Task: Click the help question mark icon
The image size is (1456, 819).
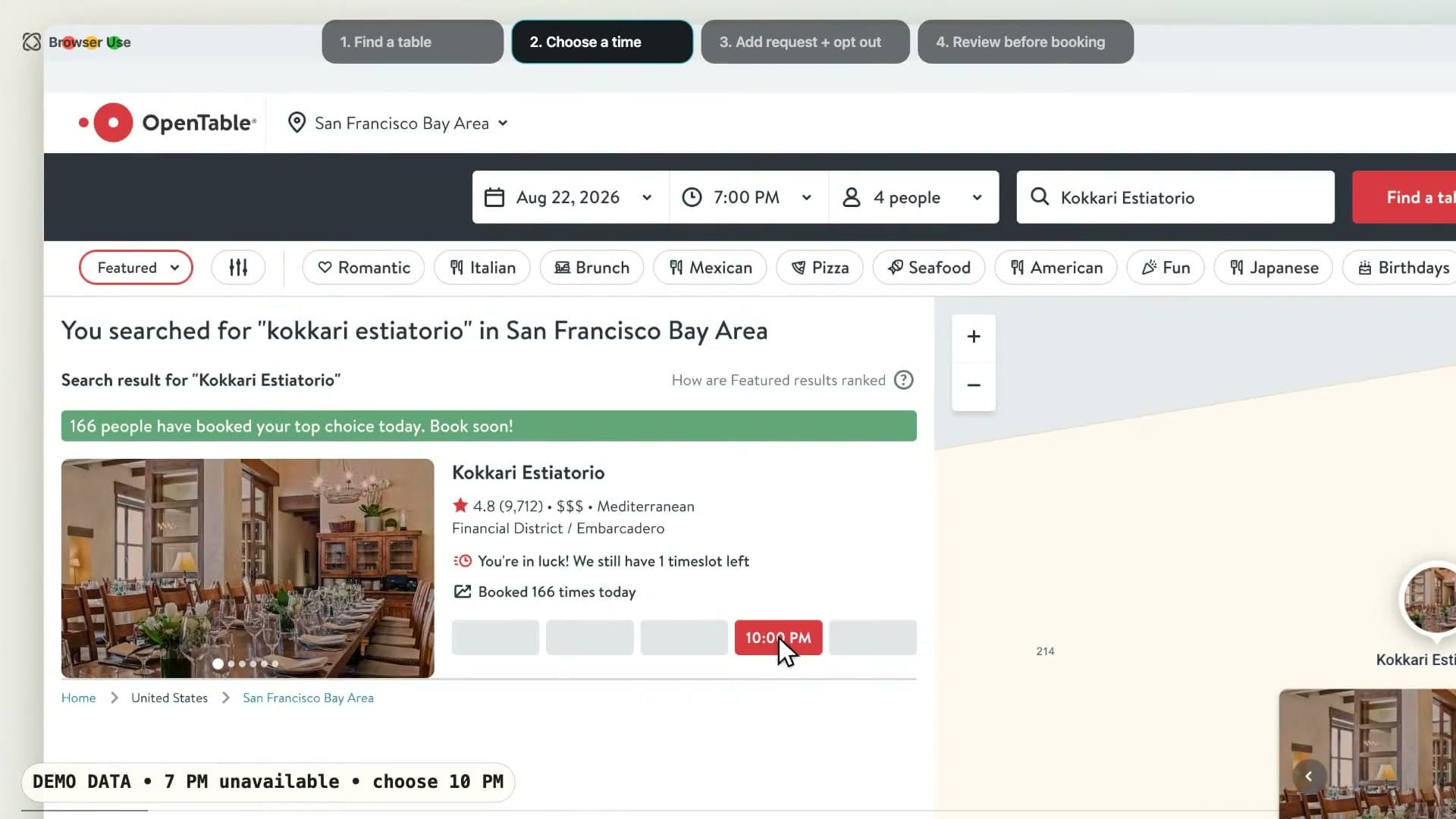Action: point(903,380)
